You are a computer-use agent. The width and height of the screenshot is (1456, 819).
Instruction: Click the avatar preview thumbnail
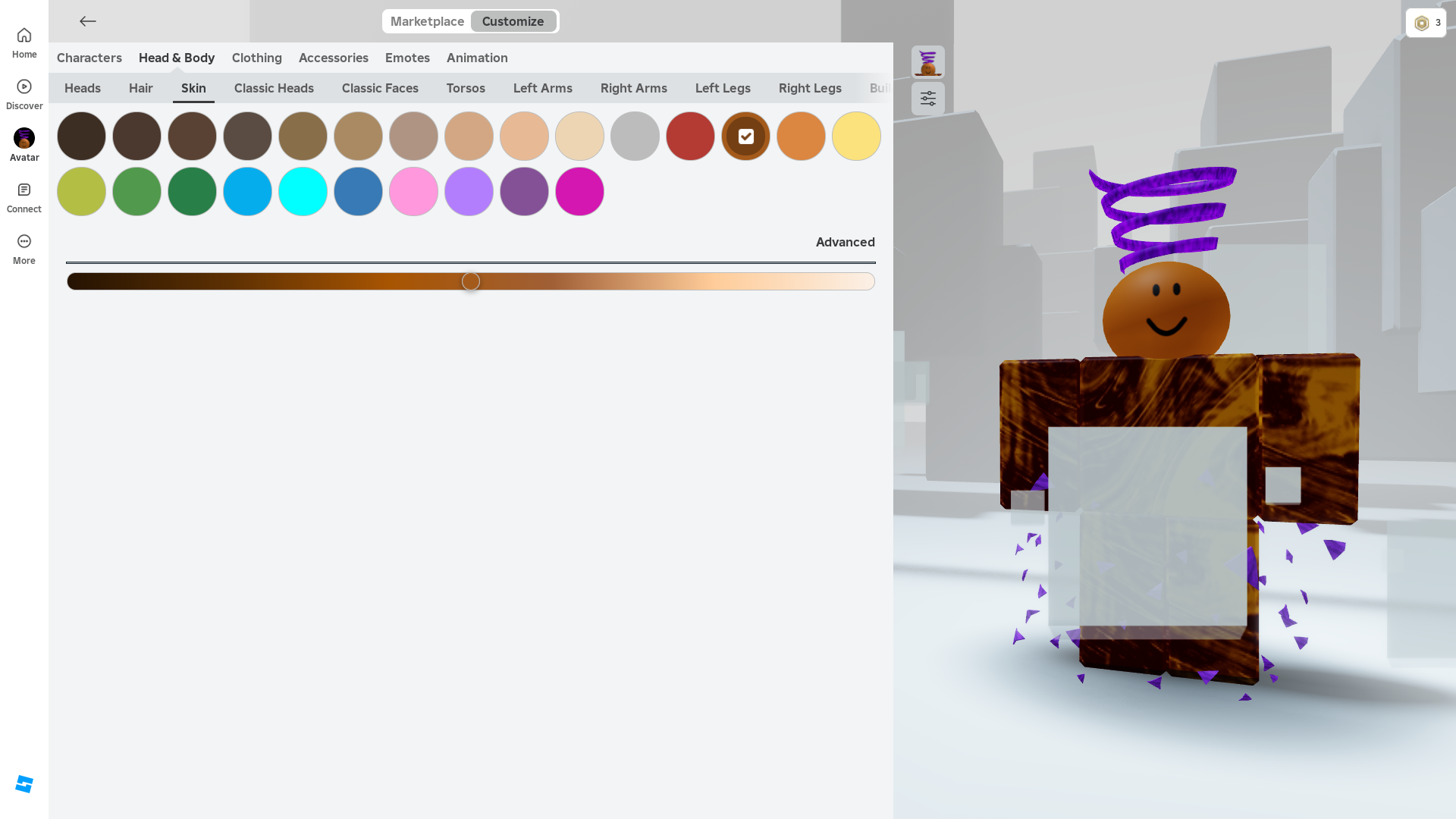[x=927, y=62]
